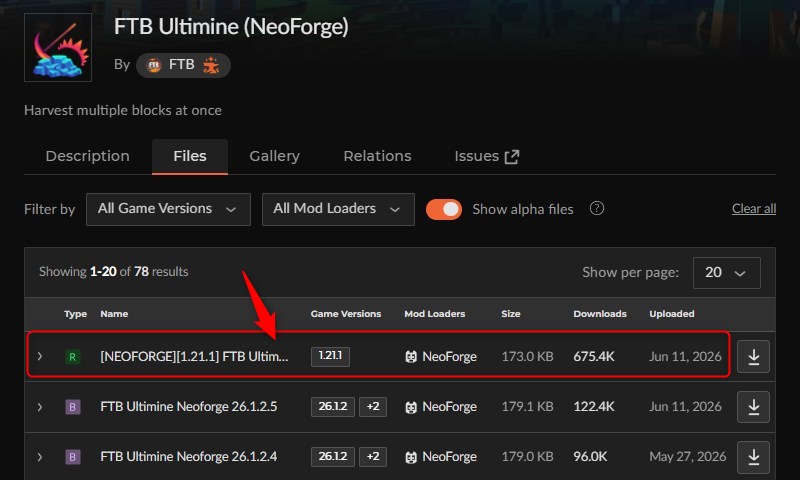Select the Files tab
800x480 pixels.
pos(190,156)
